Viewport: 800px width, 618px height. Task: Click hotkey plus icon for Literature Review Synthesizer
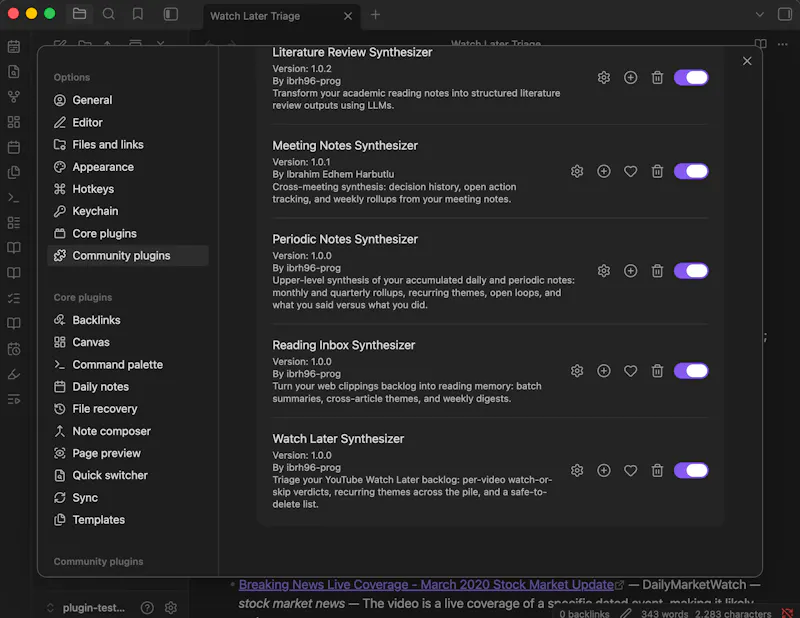pos(631,78)
